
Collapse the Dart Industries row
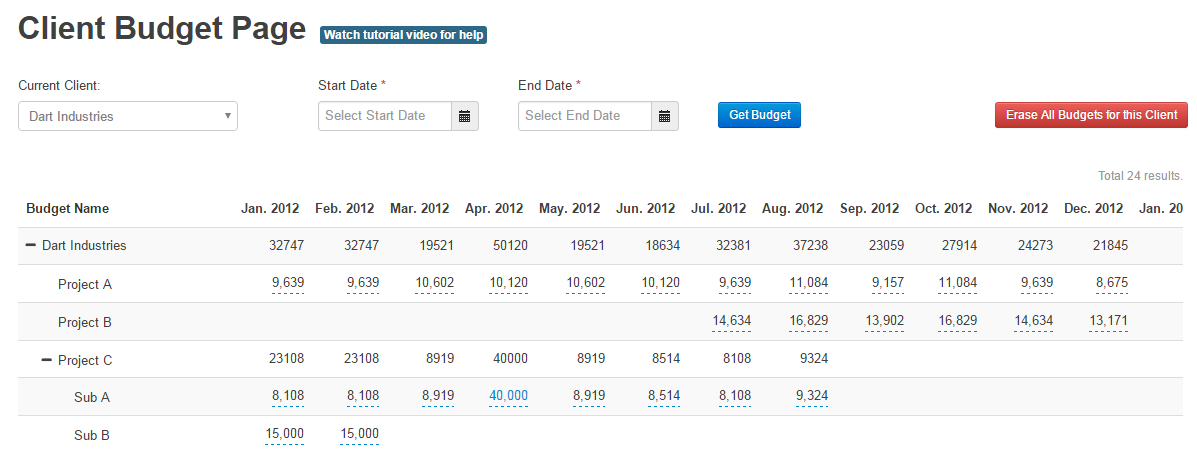(31, 245)
